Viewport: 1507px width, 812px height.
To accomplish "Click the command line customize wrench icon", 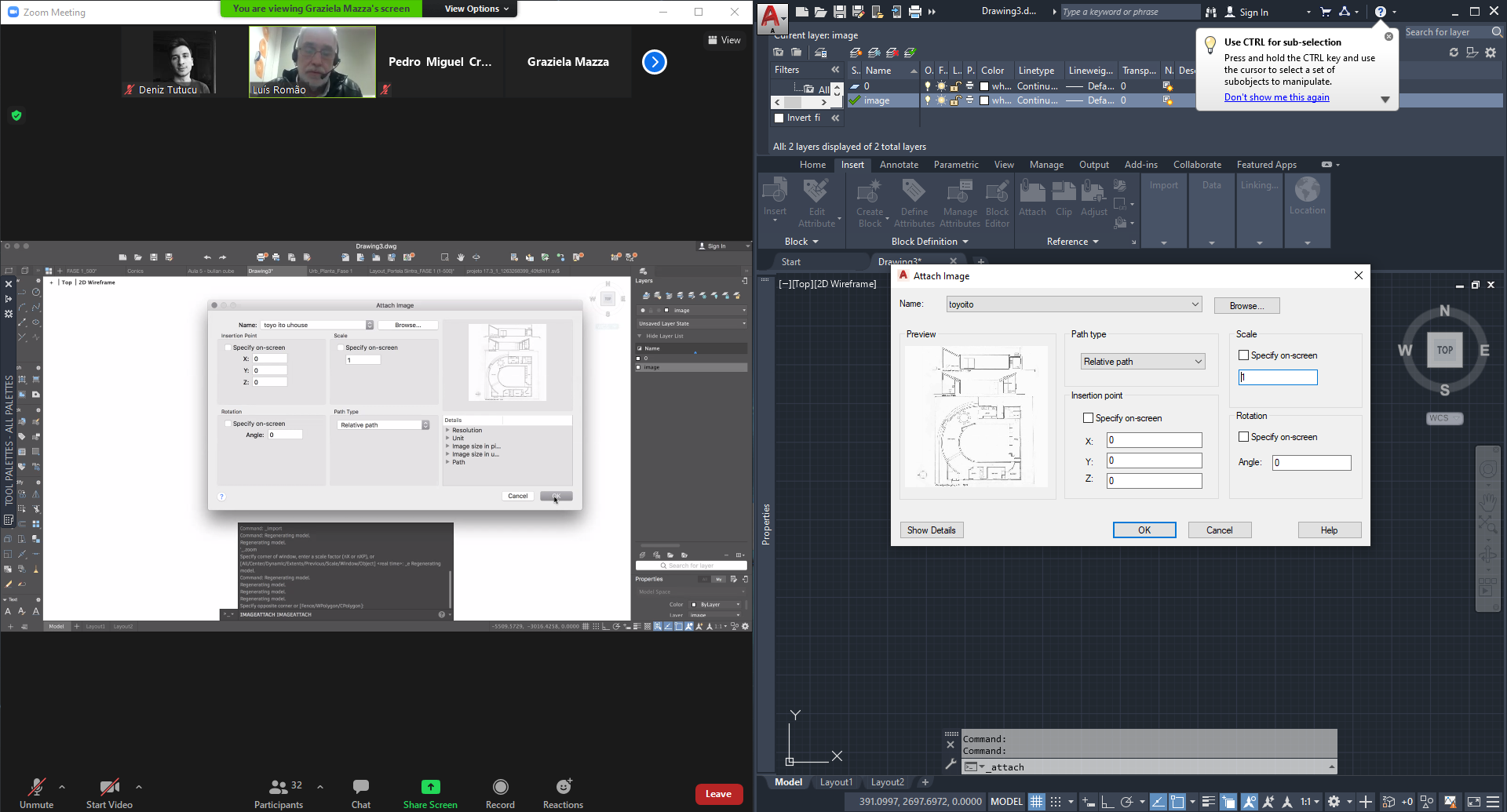I will coord(951,764).
